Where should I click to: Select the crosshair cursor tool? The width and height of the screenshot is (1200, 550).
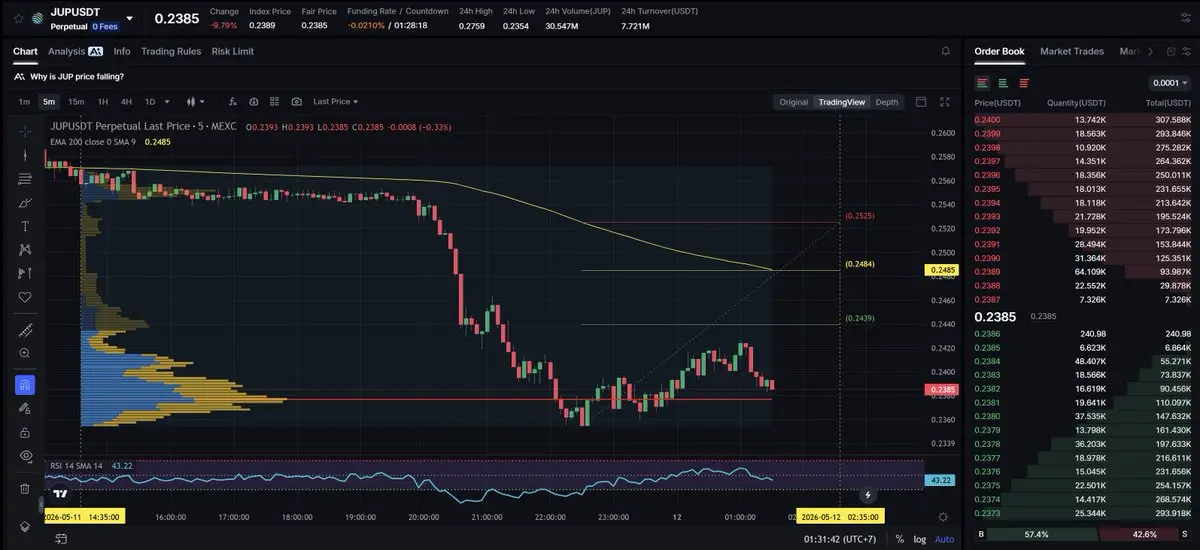(25, 131)
